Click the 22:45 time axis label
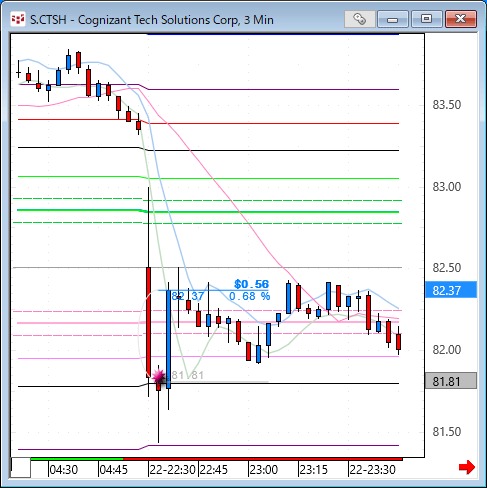Viewport: 487px width, 488px height. click(214, 470)
